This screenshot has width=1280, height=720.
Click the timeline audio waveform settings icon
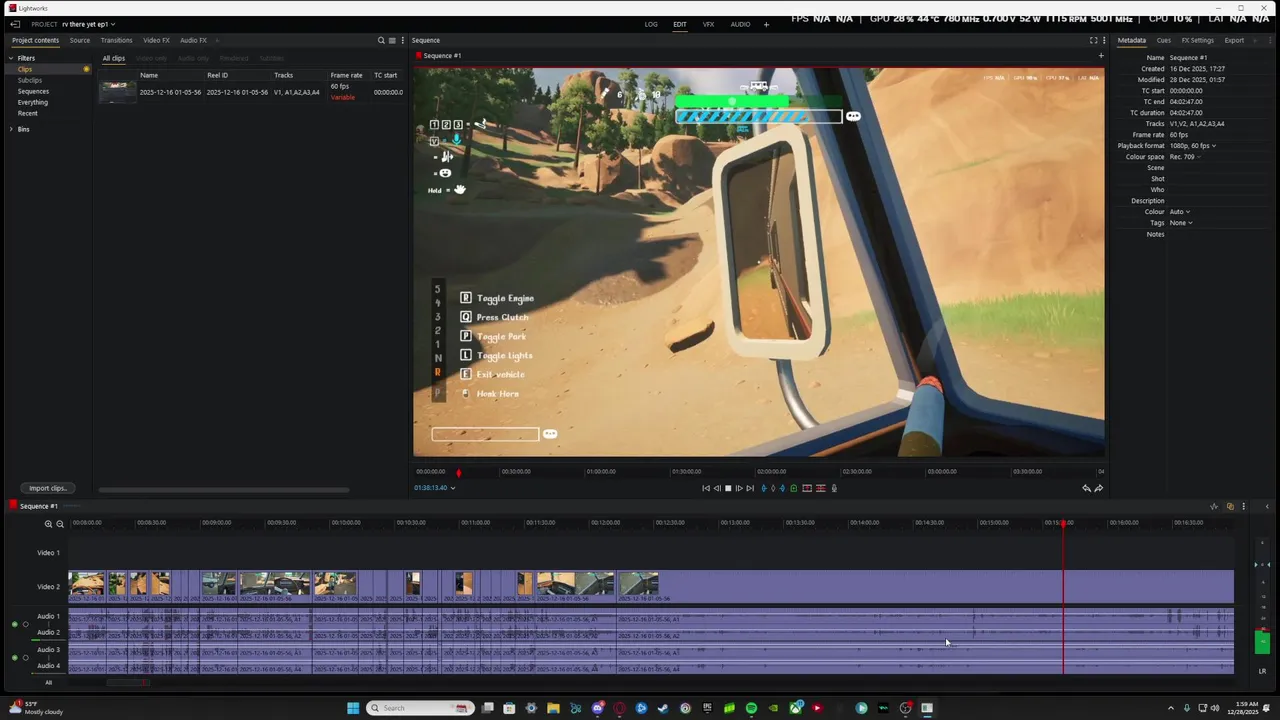1214,506
